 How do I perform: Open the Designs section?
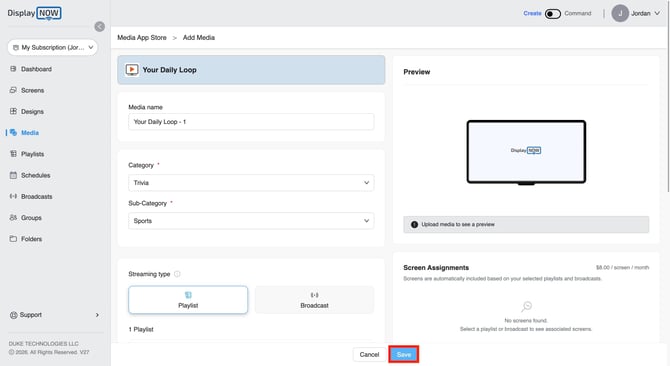click(32, 111)
